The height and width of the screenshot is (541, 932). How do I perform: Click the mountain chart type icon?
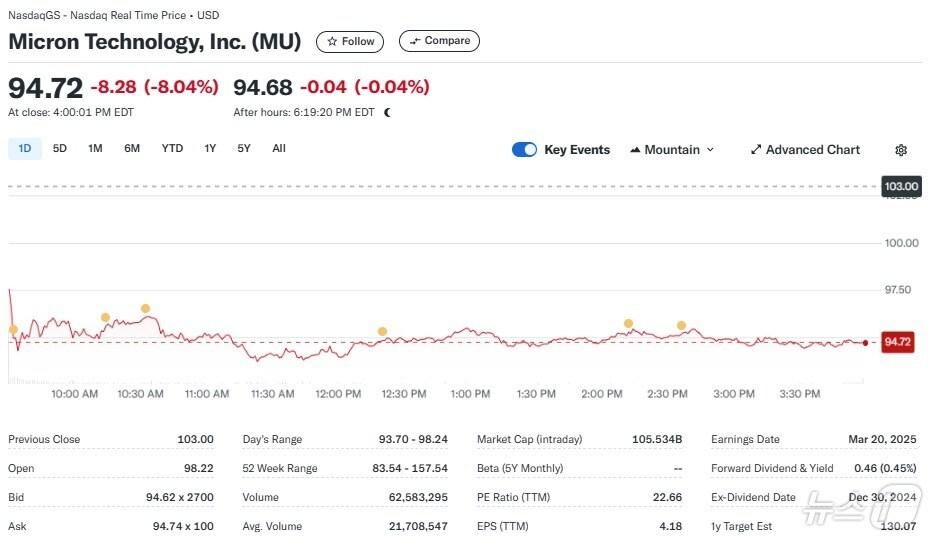click(x=635, y=150)
